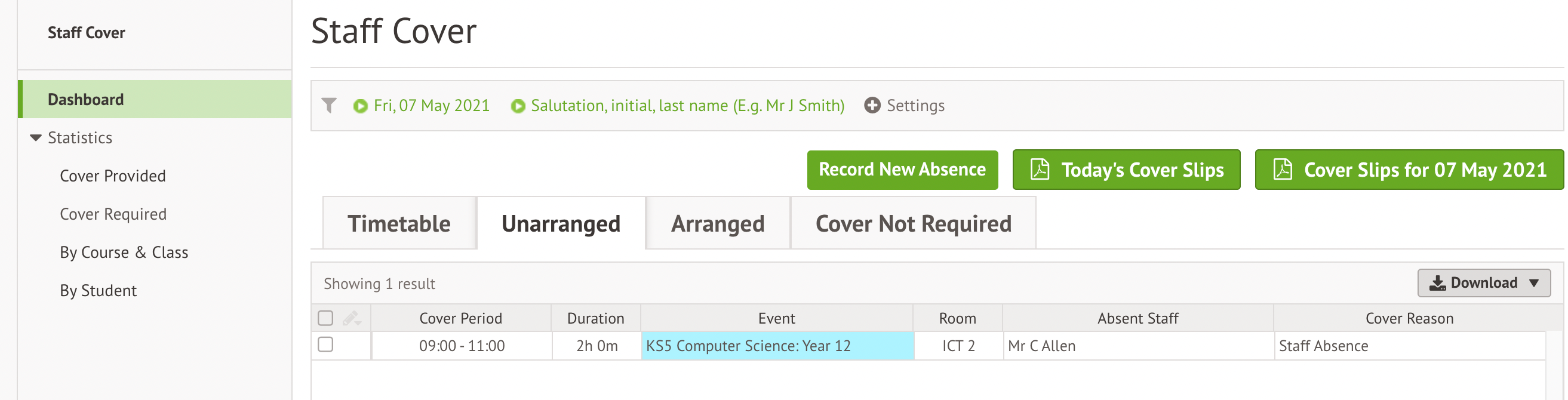Click the plus icon next to Settings
1568x400 pixels.
[x=872, y=105]
